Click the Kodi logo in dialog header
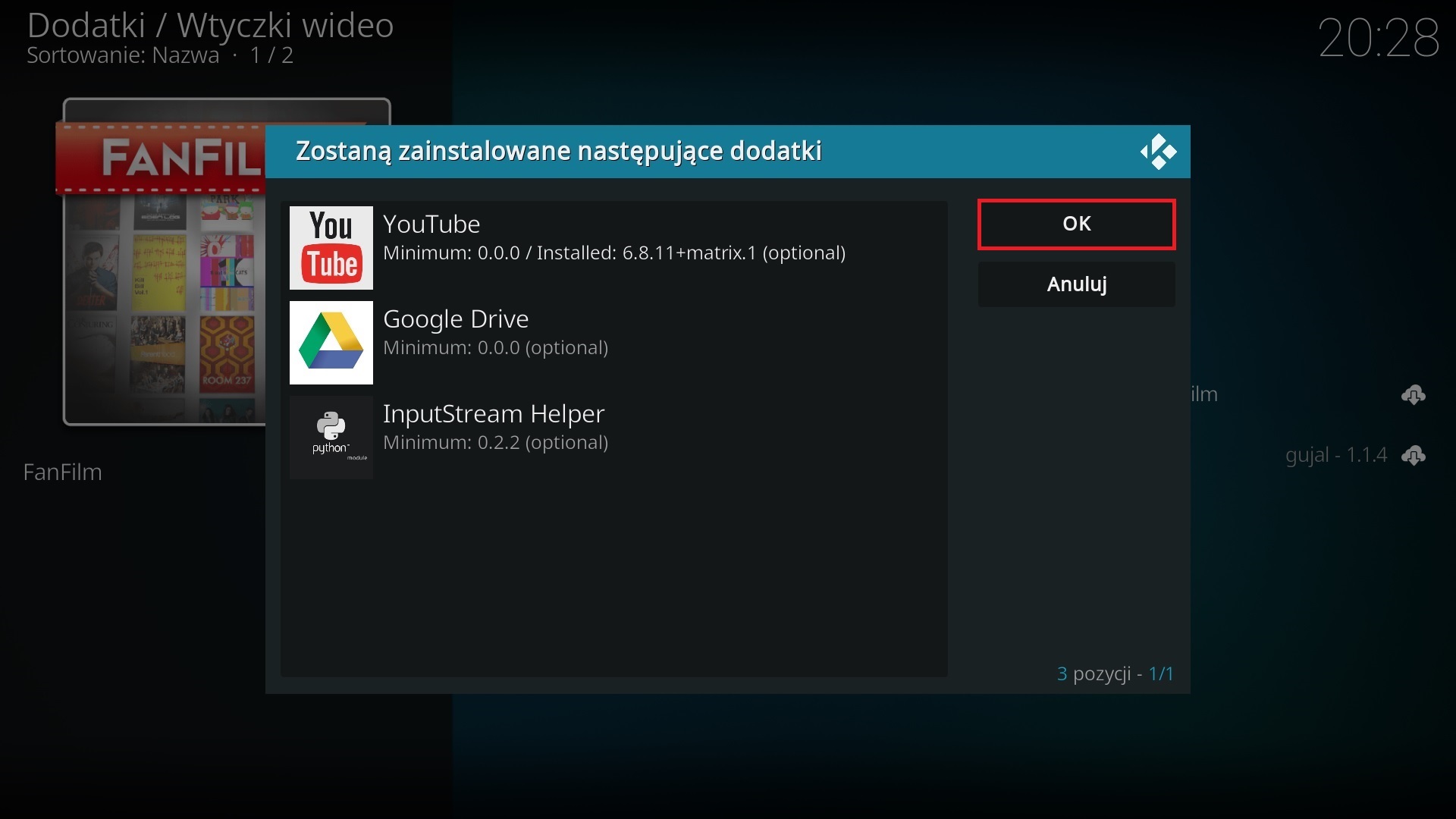This screenshot has width=1456, height=819. coord(1159,151)
